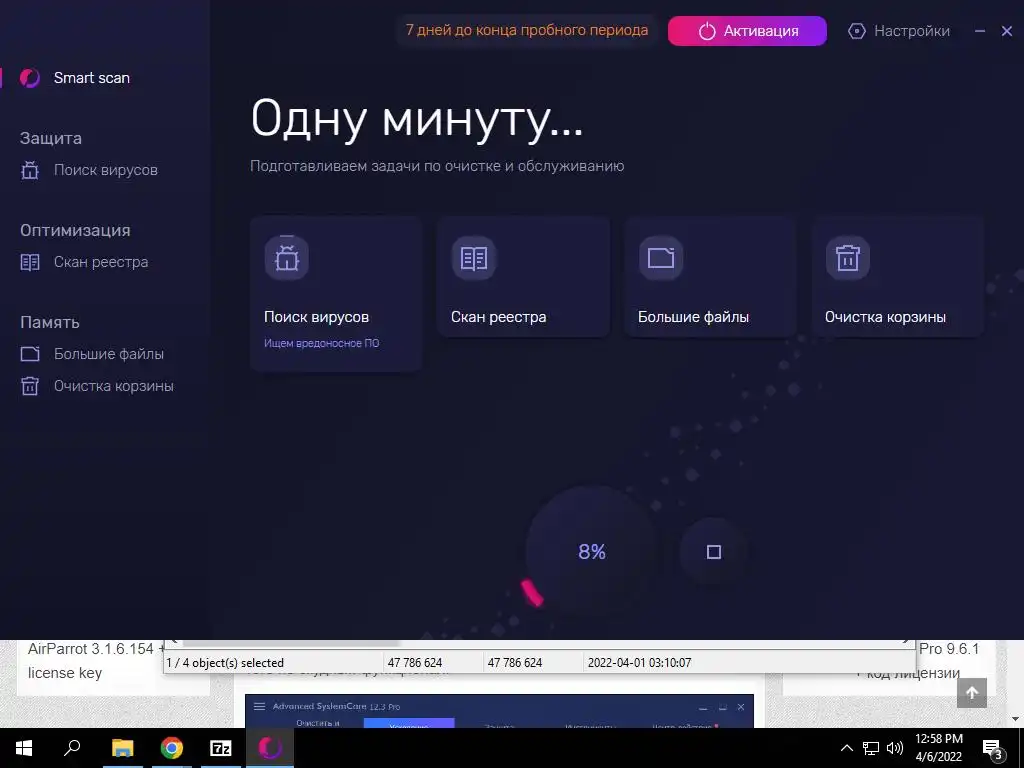The image size is (1024, 768).
Task: Click the Smart scan logo icon
Action: click(30, 78)
